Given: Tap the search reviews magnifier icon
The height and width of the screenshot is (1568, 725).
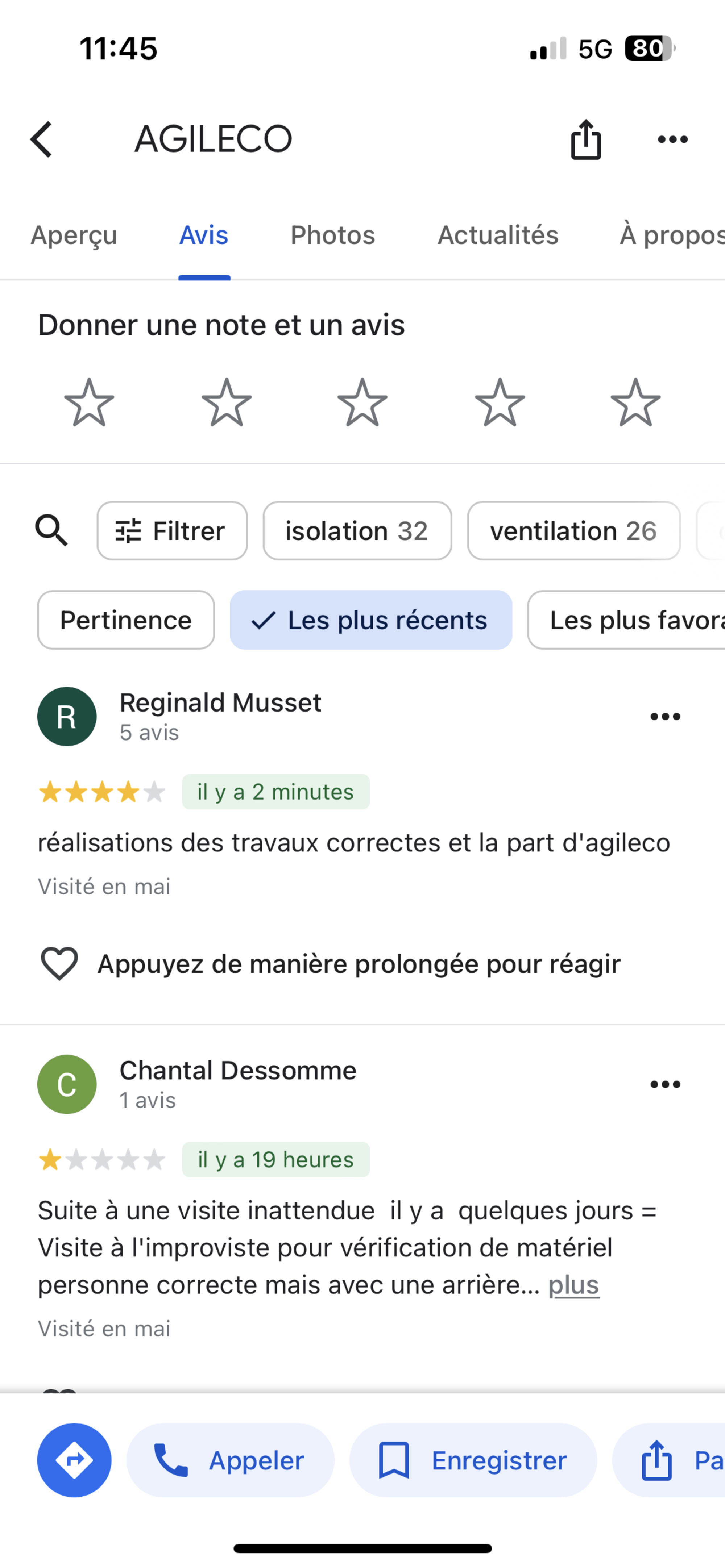Looking at the screenshot, I should pyautogui.click(x=51, y=530).
